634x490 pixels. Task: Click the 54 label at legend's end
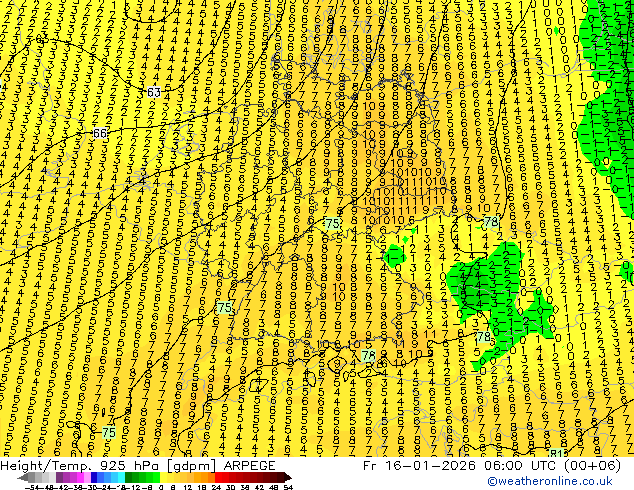[x=287, y=487]
